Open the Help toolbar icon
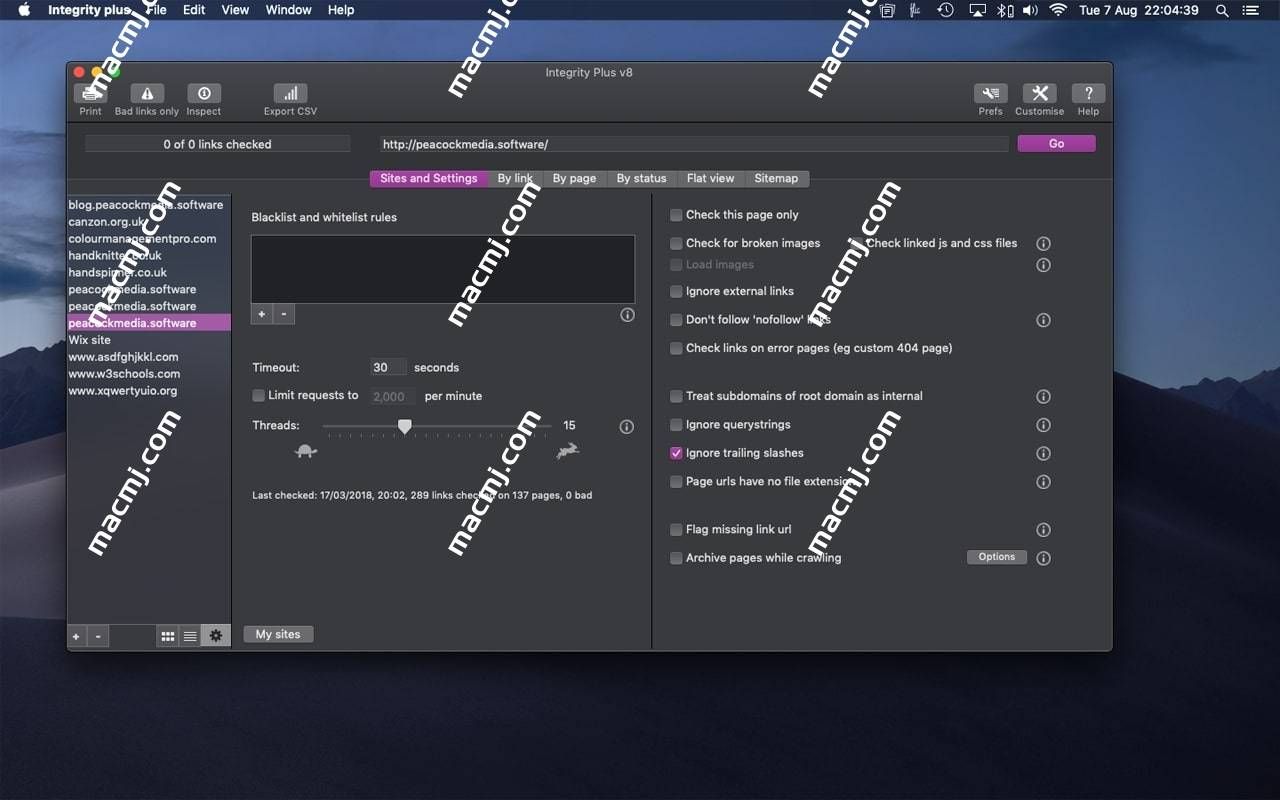 [x=1088, y=94]
